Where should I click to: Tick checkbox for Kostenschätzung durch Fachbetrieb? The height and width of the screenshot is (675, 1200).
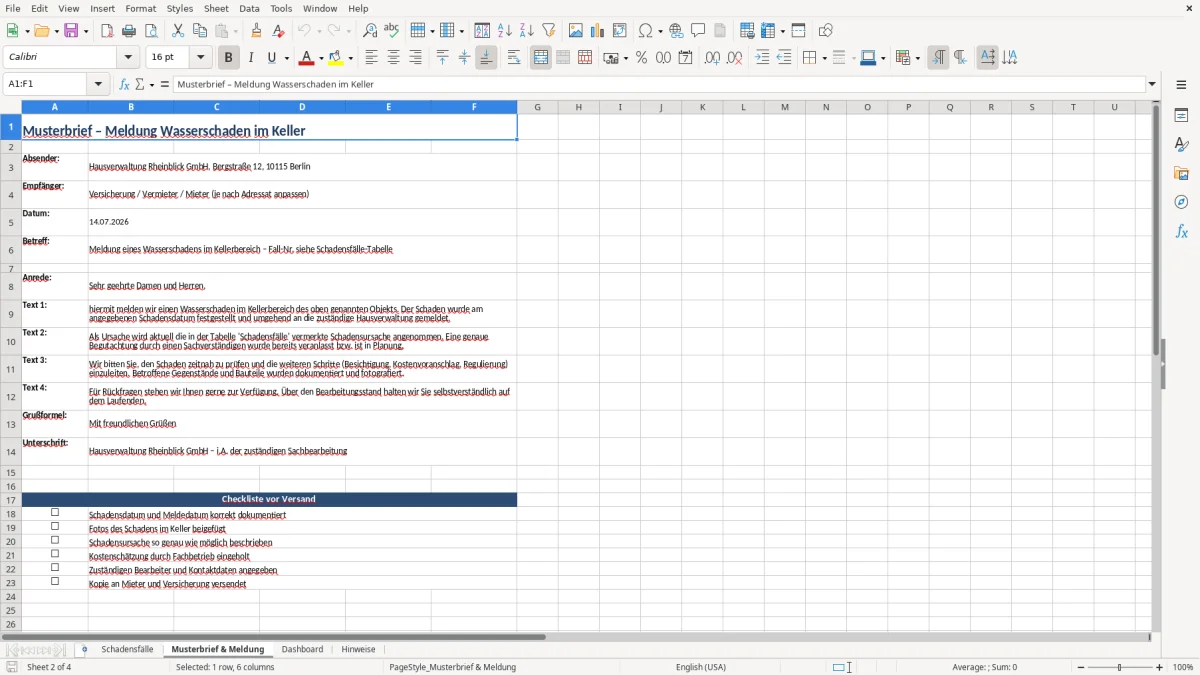pos(55,553)
